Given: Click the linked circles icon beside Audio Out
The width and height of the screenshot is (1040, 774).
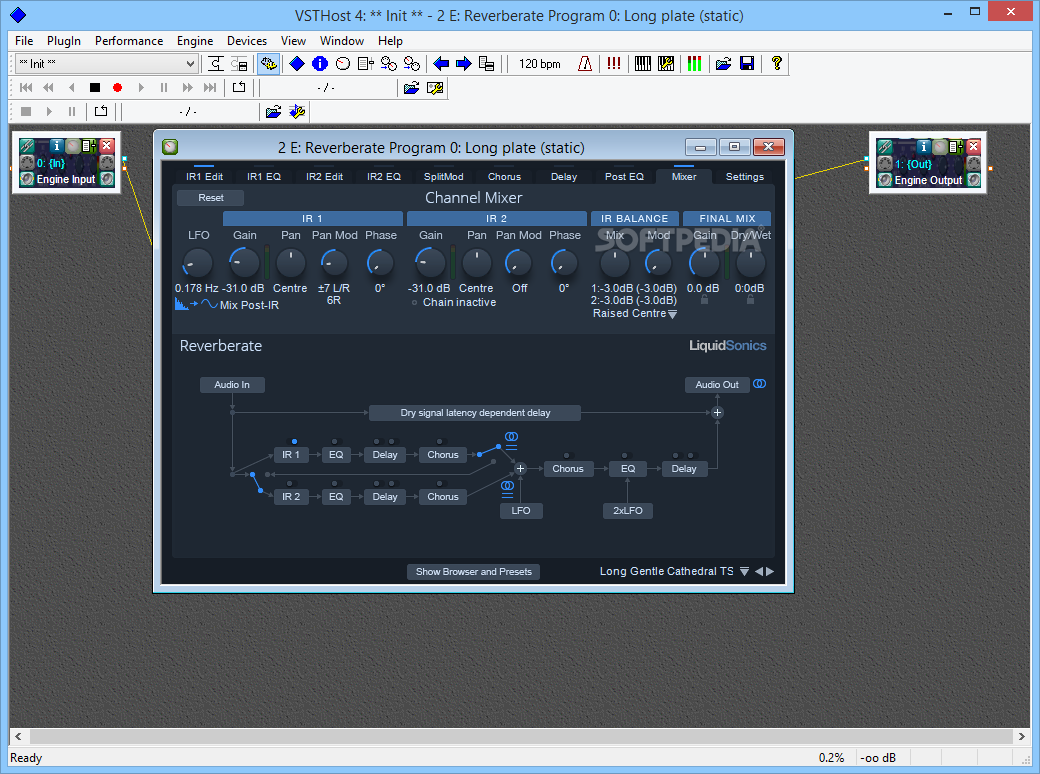Looking at the screenshot, I should [759, 384].
